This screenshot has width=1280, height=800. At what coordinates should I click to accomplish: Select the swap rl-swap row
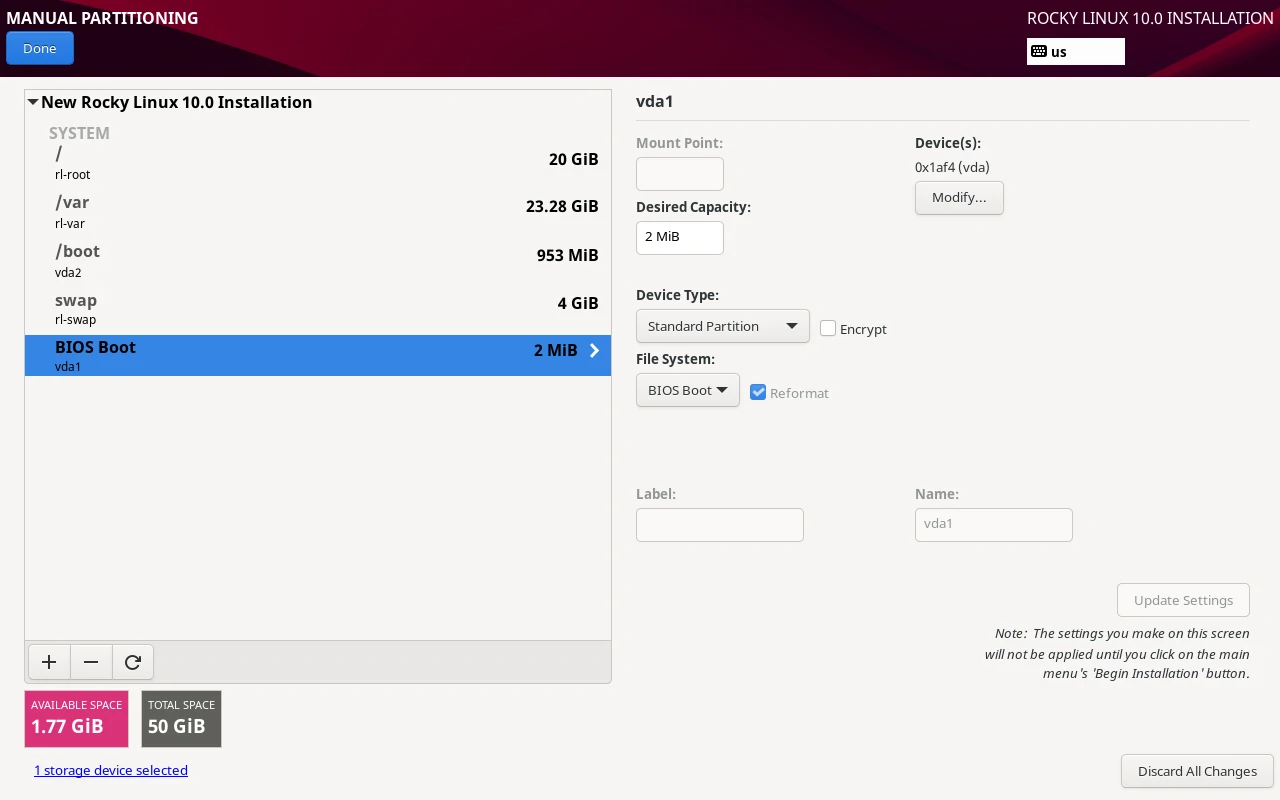point(318,309)
